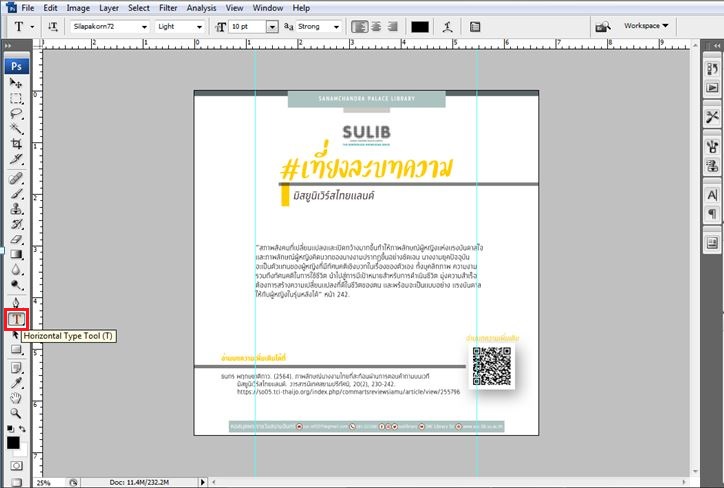
Task: Open the Analysis menu
Action: point(201,8)
